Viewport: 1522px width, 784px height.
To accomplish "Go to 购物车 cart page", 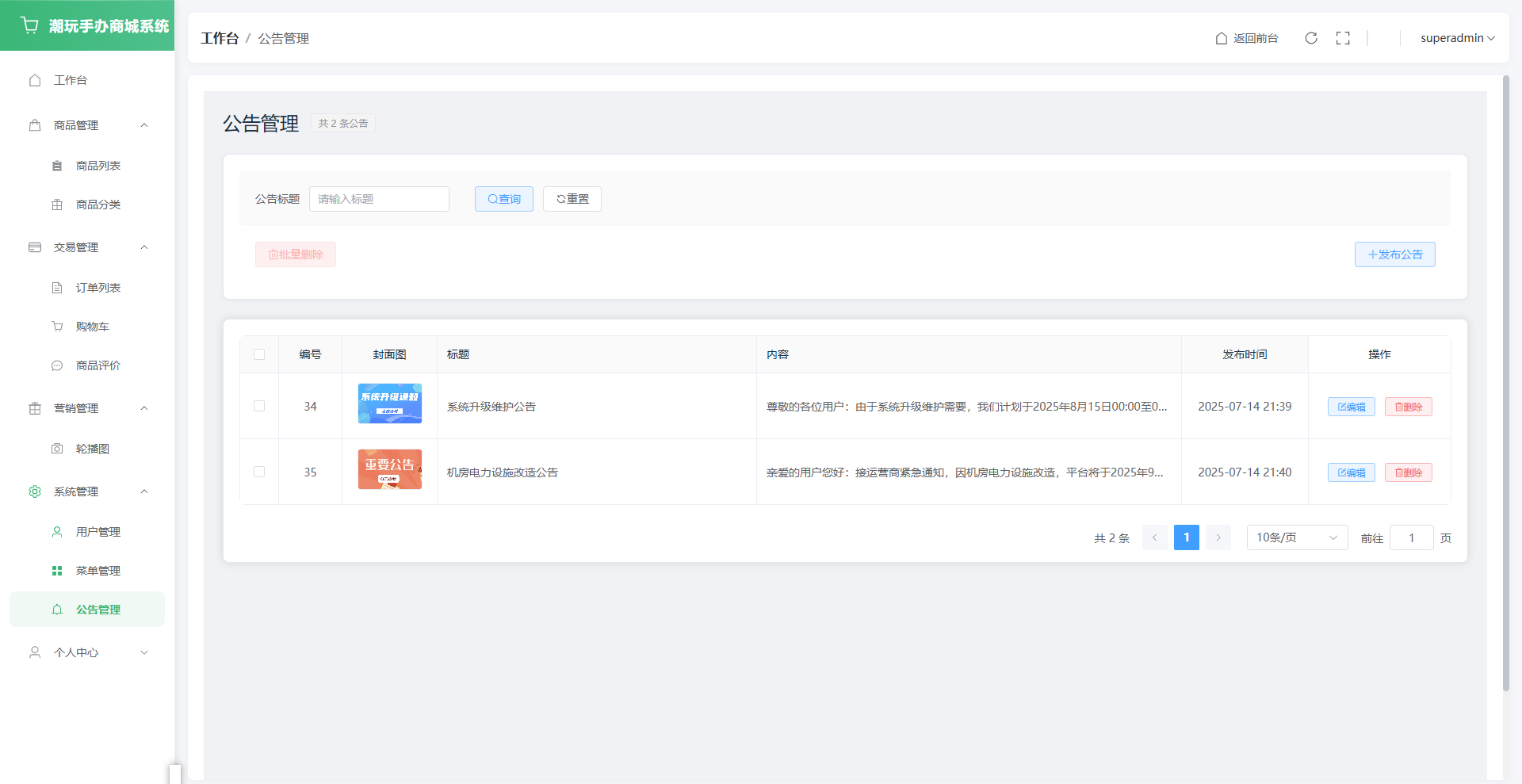I will click(x=92, y=327).
